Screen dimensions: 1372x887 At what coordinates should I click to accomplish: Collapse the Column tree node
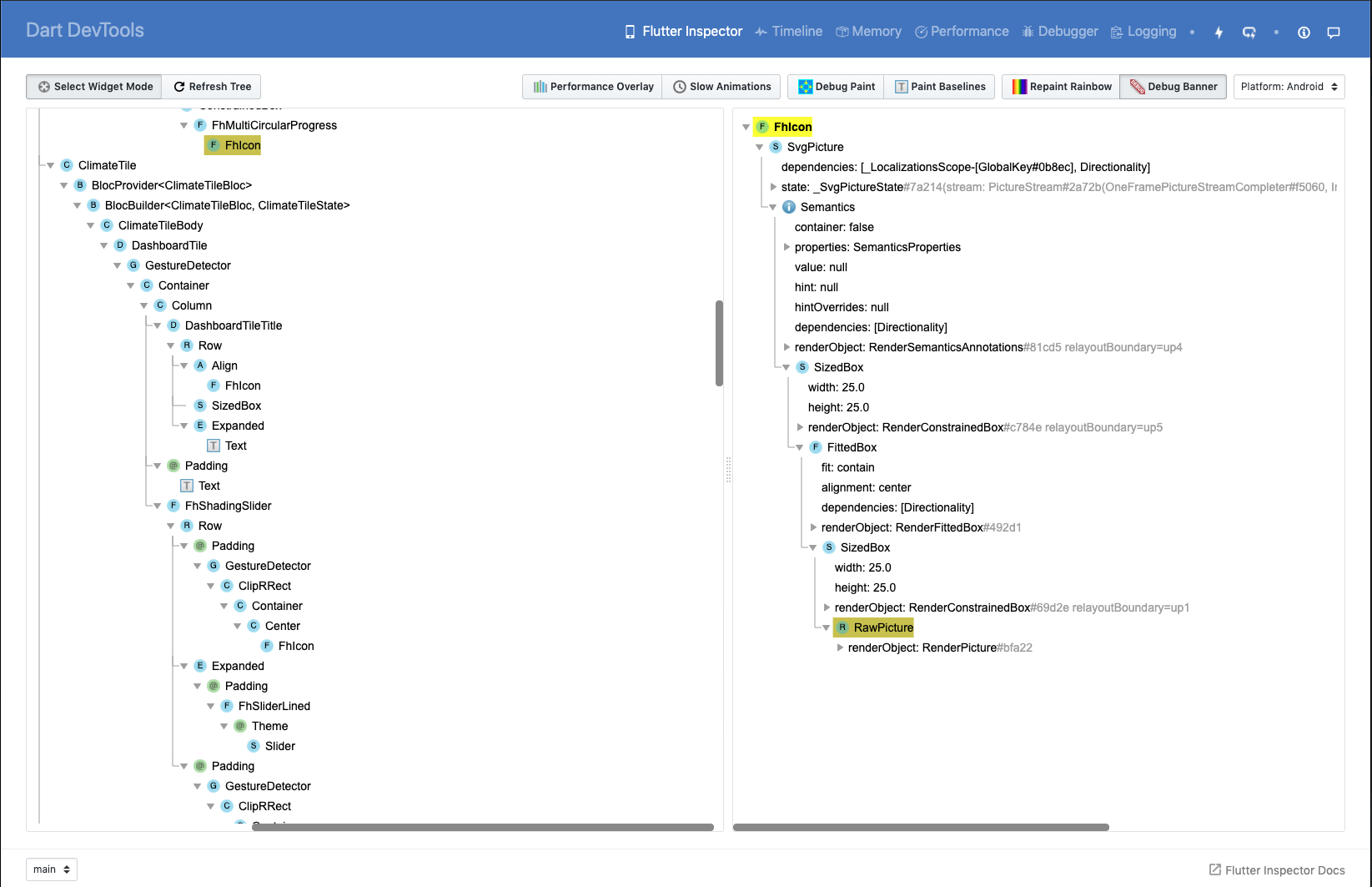click(x=144, y=305)
